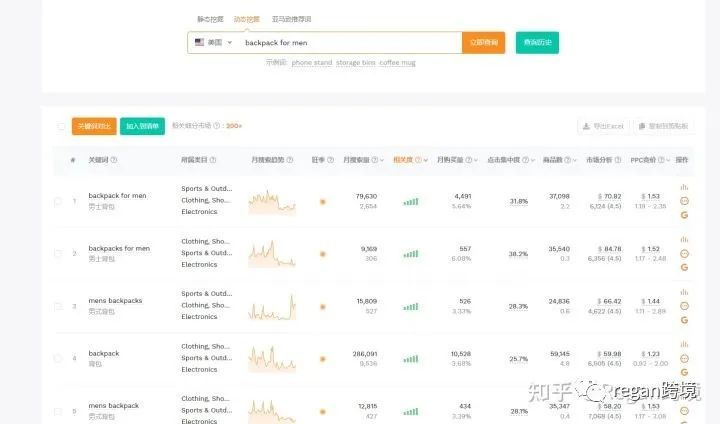Click round more-options icon for 'backpack for men'
This screenshot has width=720, height=424.
click(684, 201)
